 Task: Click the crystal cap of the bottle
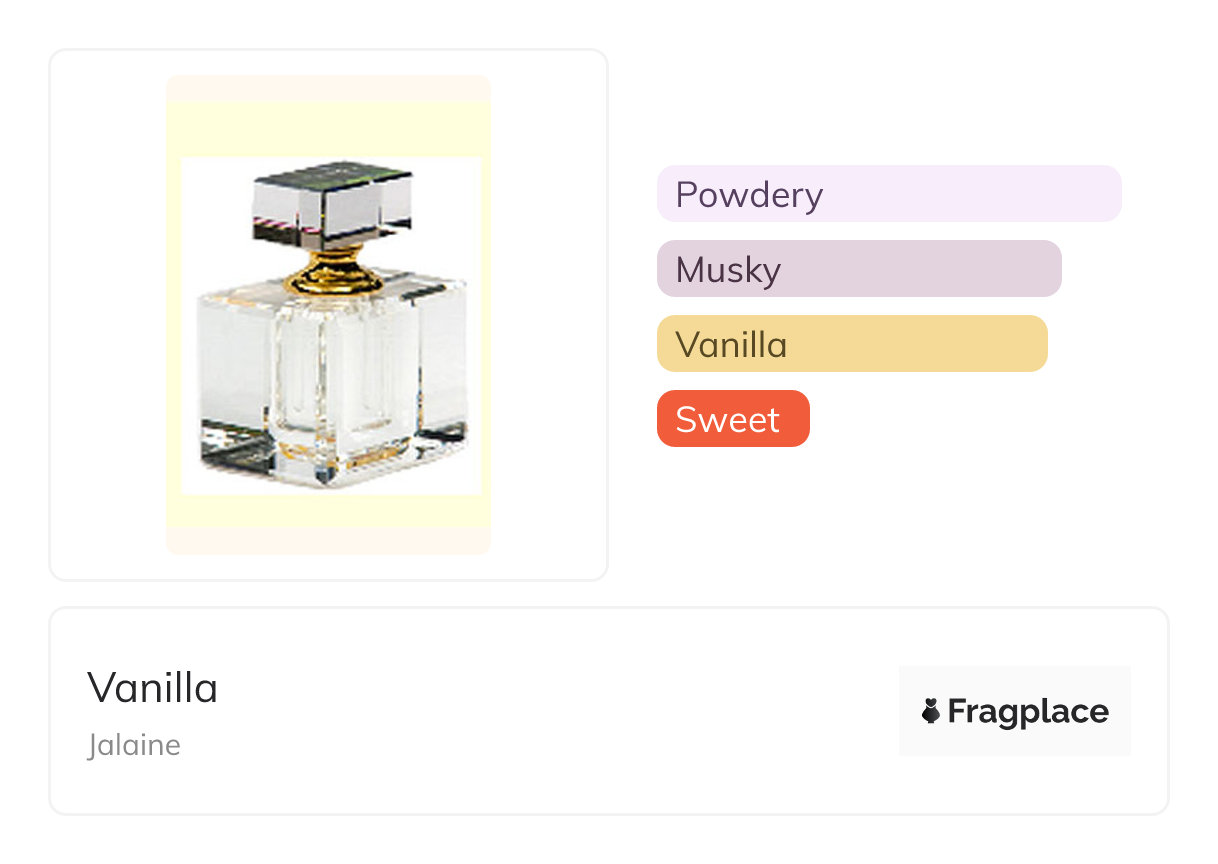333,204
